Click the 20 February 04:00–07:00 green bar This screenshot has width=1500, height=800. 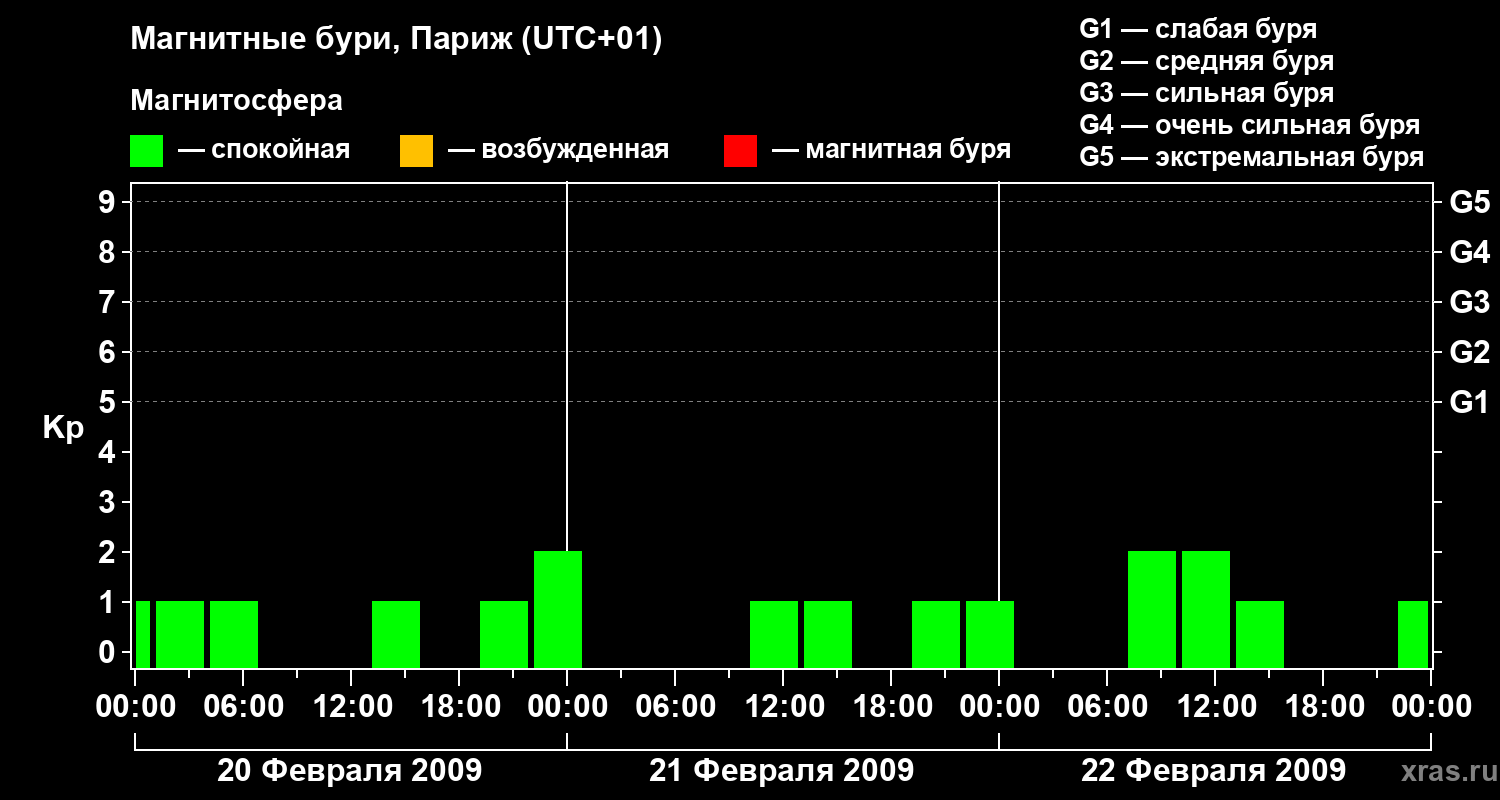[x=234, y=634]
